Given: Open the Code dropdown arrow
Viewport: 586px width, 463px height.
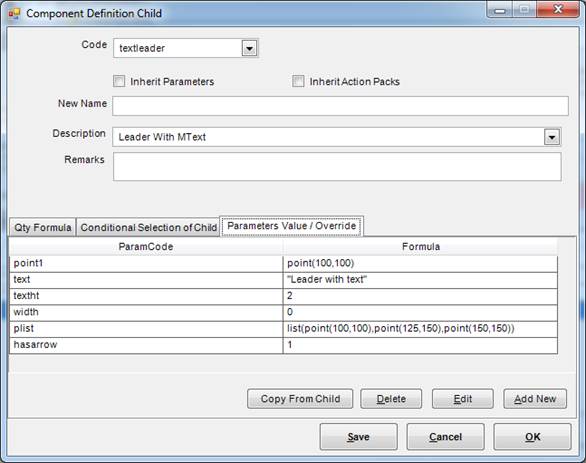Looking at the screenshot, I should [x=249, y=48].
